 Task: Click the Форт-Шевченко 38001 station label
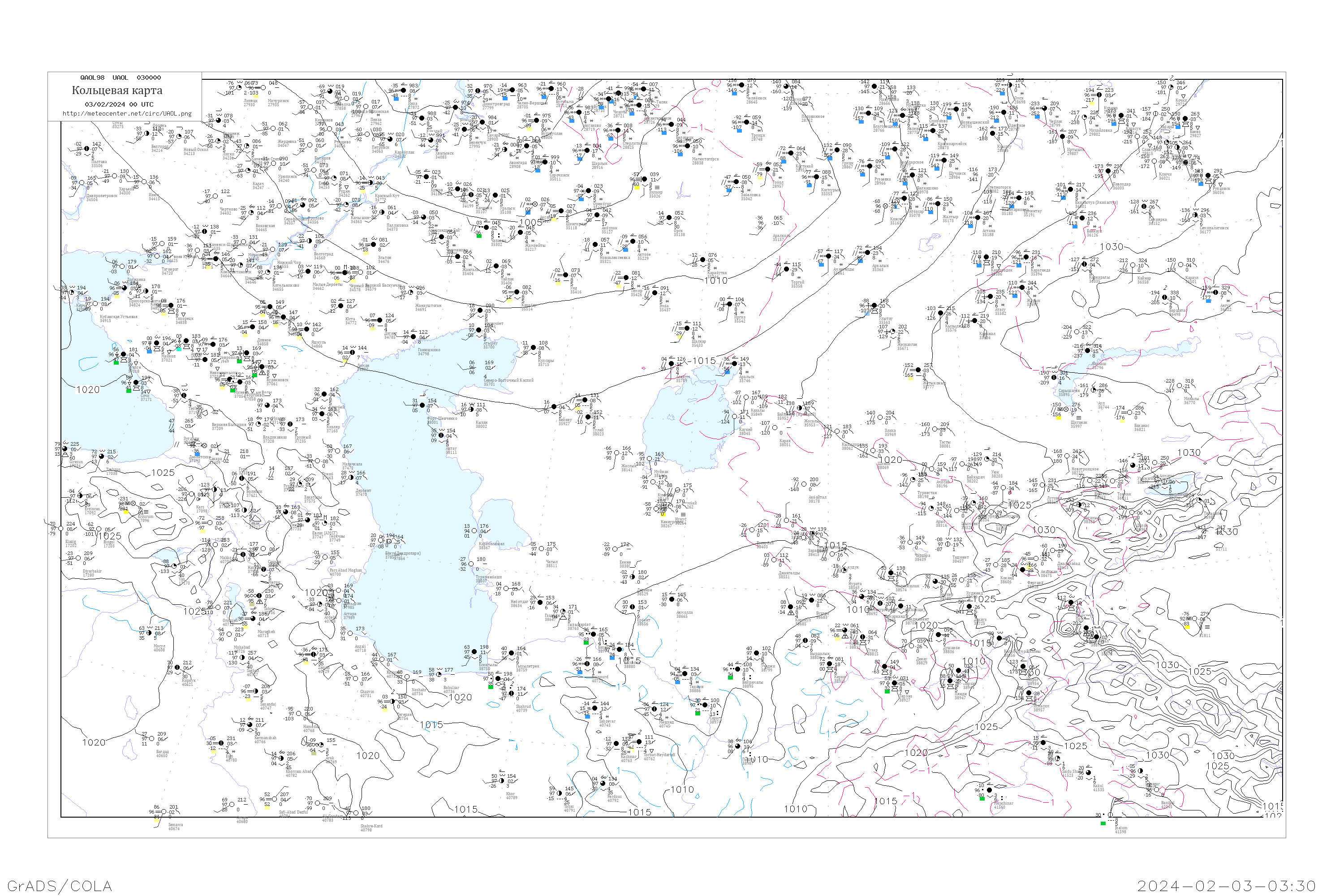tap(442, 420)
